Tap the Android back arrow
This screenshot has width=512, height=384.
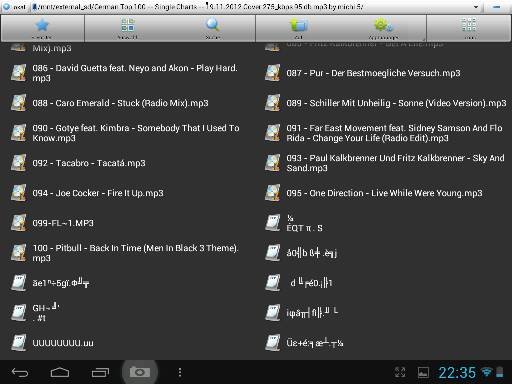(x=20, y=372)
